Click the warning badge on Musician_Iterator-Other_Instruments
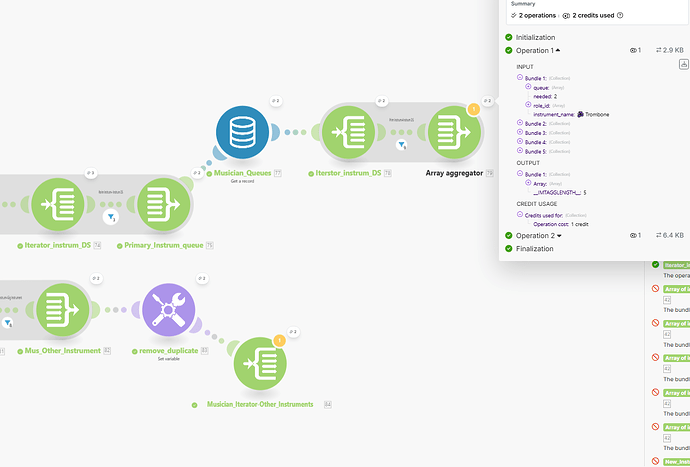 (x=279, y=341)
